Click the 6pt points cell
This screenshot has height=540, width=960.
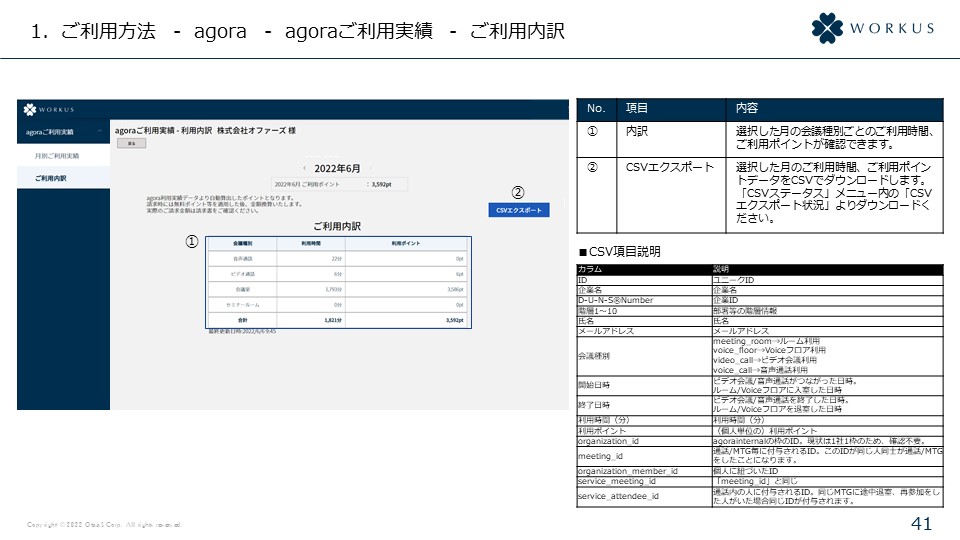[x=459, y=274]
